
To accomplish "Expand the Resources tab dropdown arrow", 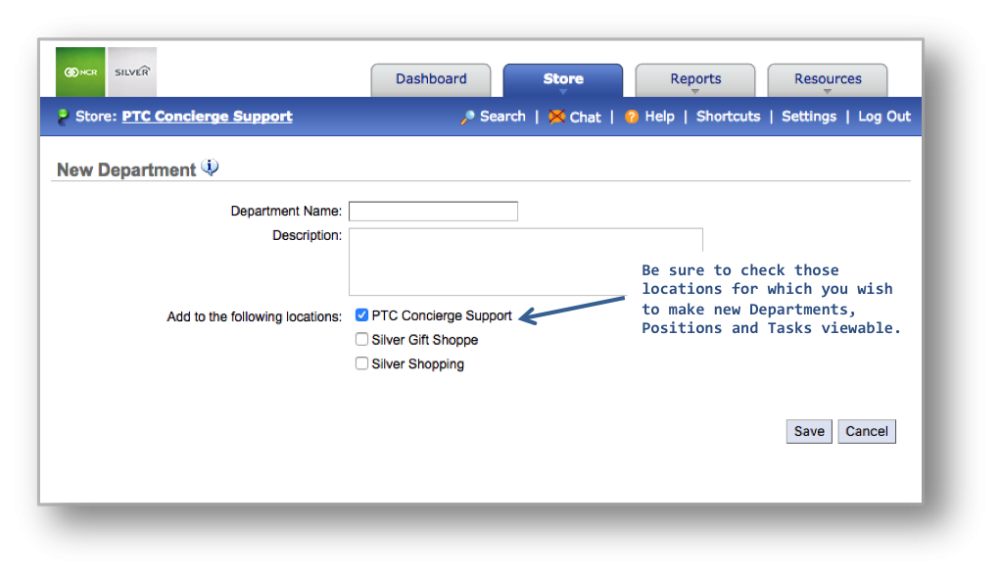I will coord(827,92).
